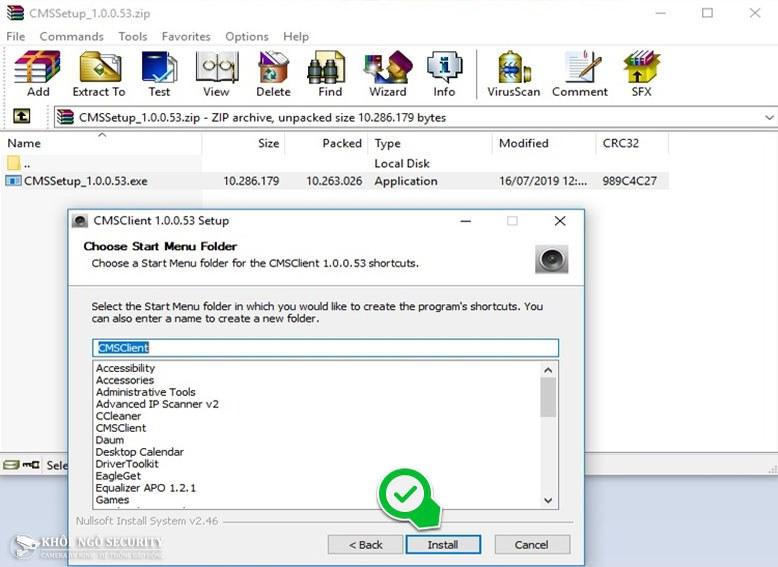Select EagleGet in folder list

pyautogui.click(x=118, y=476)
